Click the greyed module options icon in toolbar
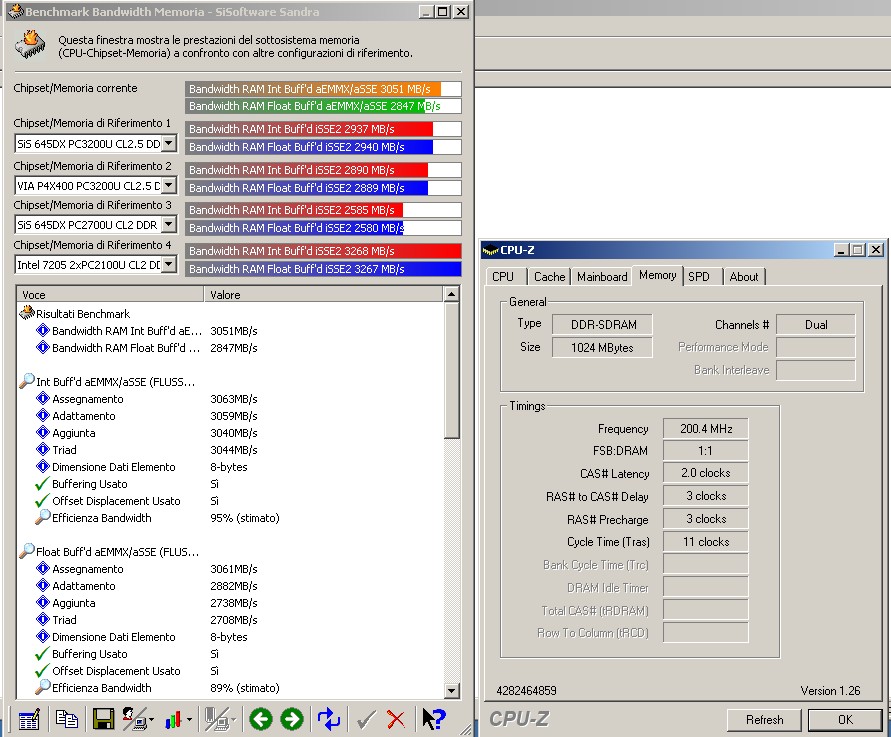 click(x=216, y=719)
